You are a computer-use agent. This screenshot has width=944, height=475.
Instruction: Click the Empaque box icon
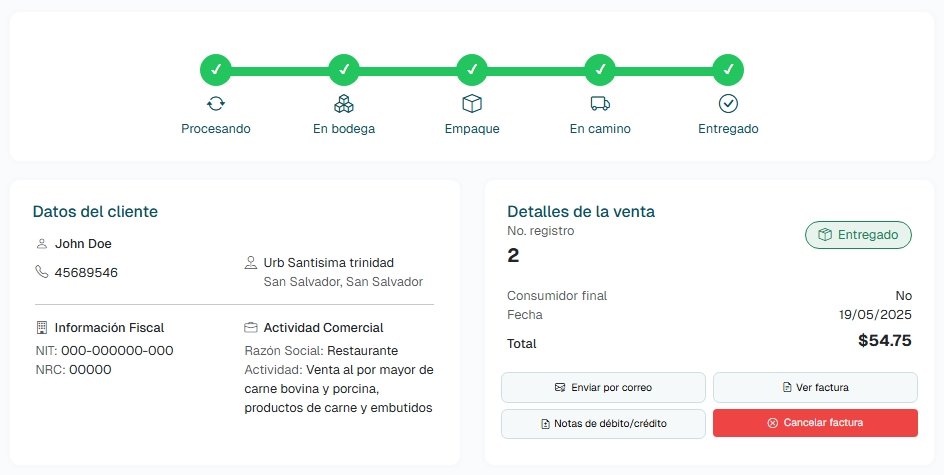tap(472, 103)
